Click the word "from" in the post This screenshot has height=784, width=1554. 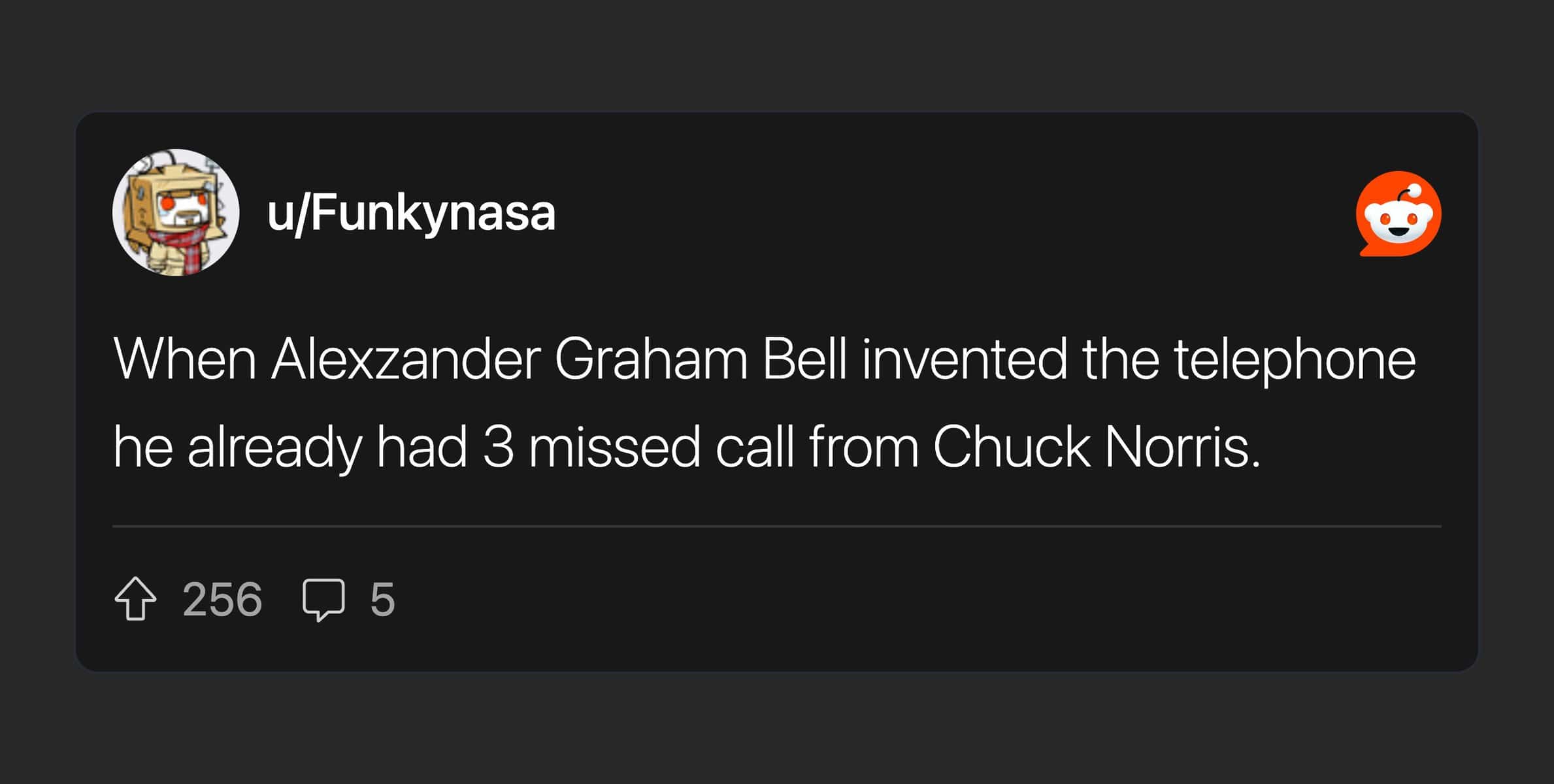[863, 448]
